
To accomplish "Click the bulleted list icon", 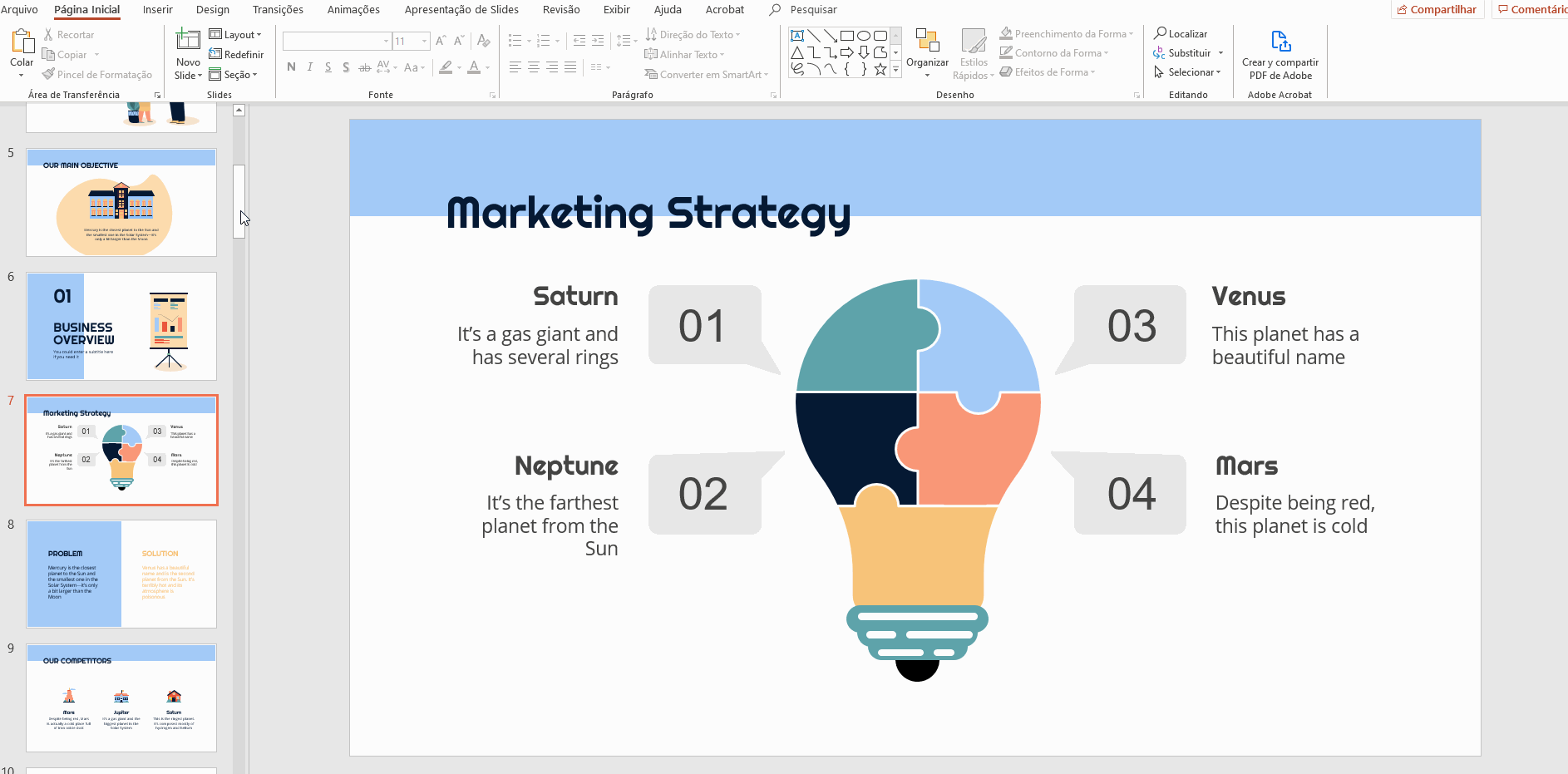I will 515,41.
